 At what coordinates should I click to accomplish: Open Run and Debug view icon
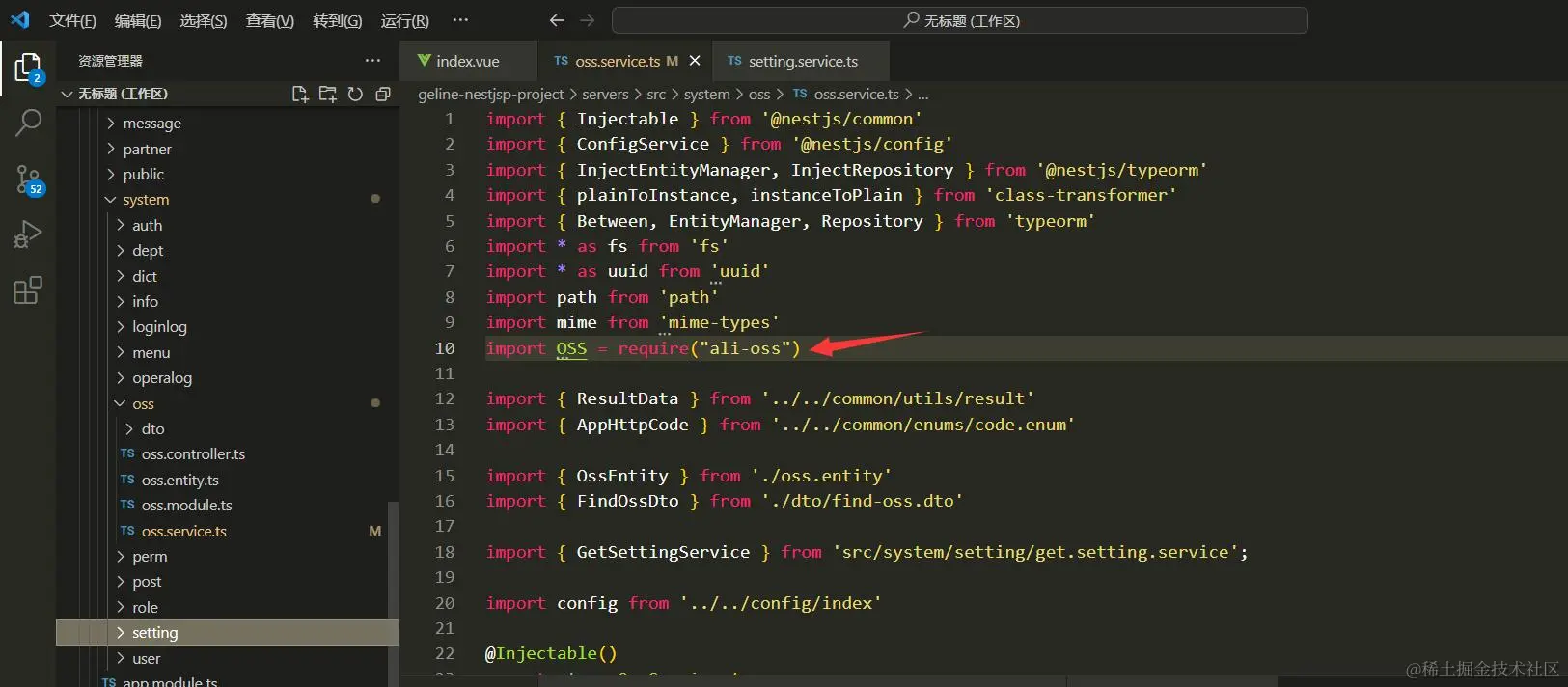point(28,234)
